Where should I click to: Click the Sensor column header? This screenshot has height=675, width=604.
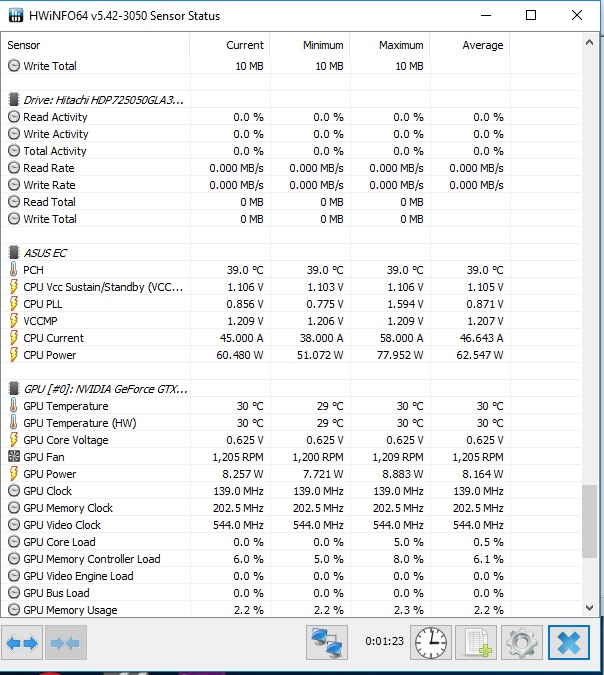(x=24, y=45)
